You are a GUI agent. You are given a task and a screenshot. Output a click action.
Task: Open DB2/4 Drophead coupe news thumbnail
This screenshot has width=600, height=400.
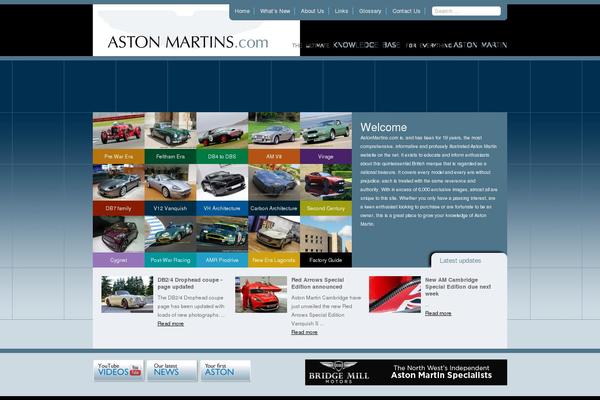click(x=127, y=294)
